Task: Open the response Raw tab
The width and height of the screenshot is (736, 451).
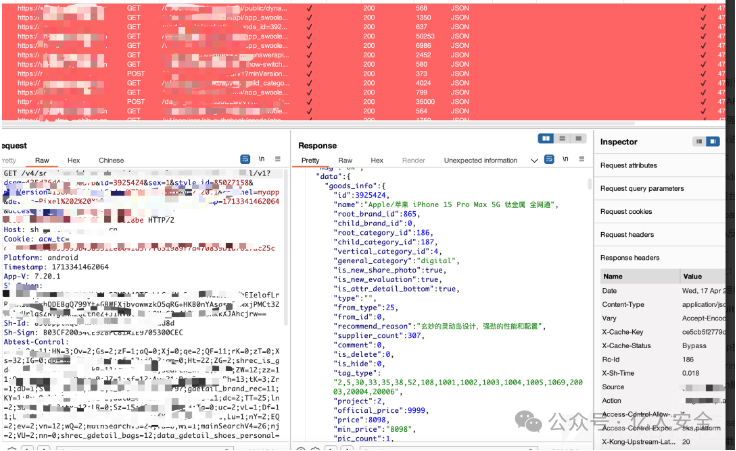Action: tap(344, 160)
